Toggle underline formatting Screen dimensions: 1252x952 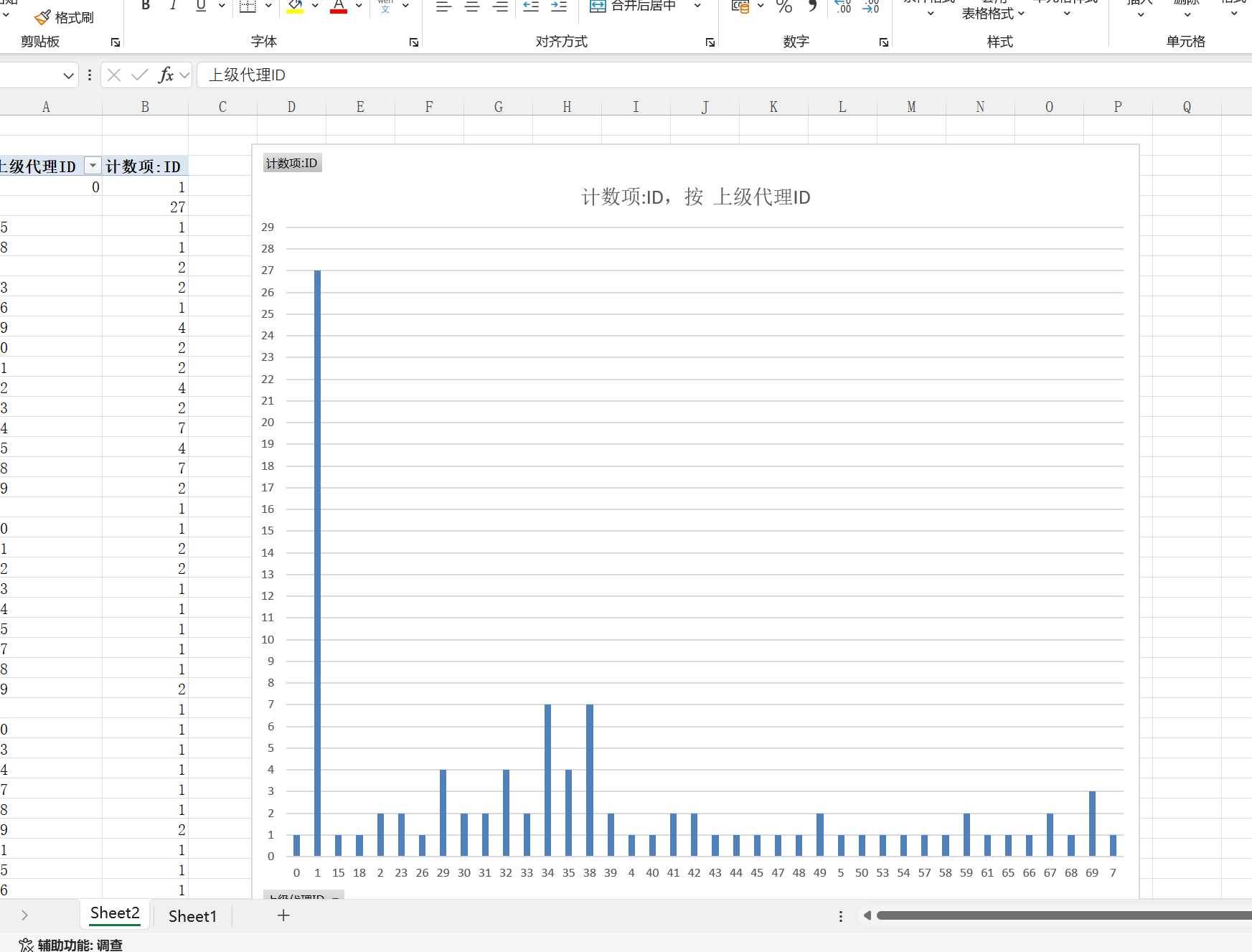(201, 6)
